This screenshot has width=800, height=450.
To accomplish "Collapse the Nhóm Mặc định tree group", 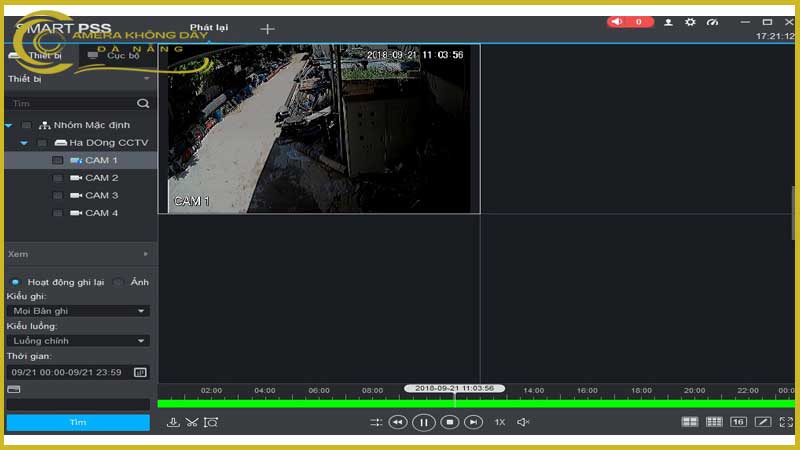I will (x=9, y=125).
